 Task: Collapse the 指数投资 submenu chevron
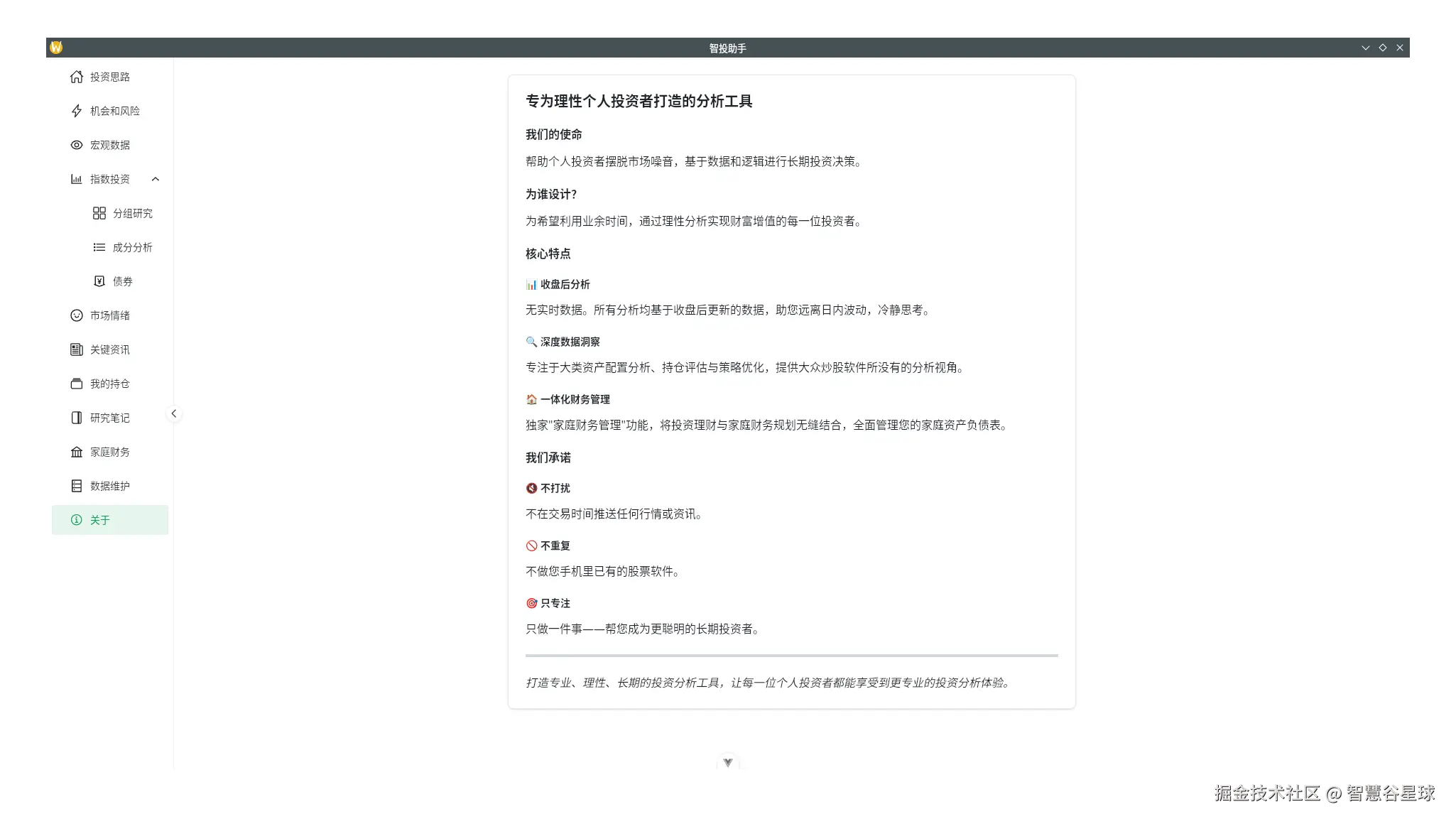point(156,179)
